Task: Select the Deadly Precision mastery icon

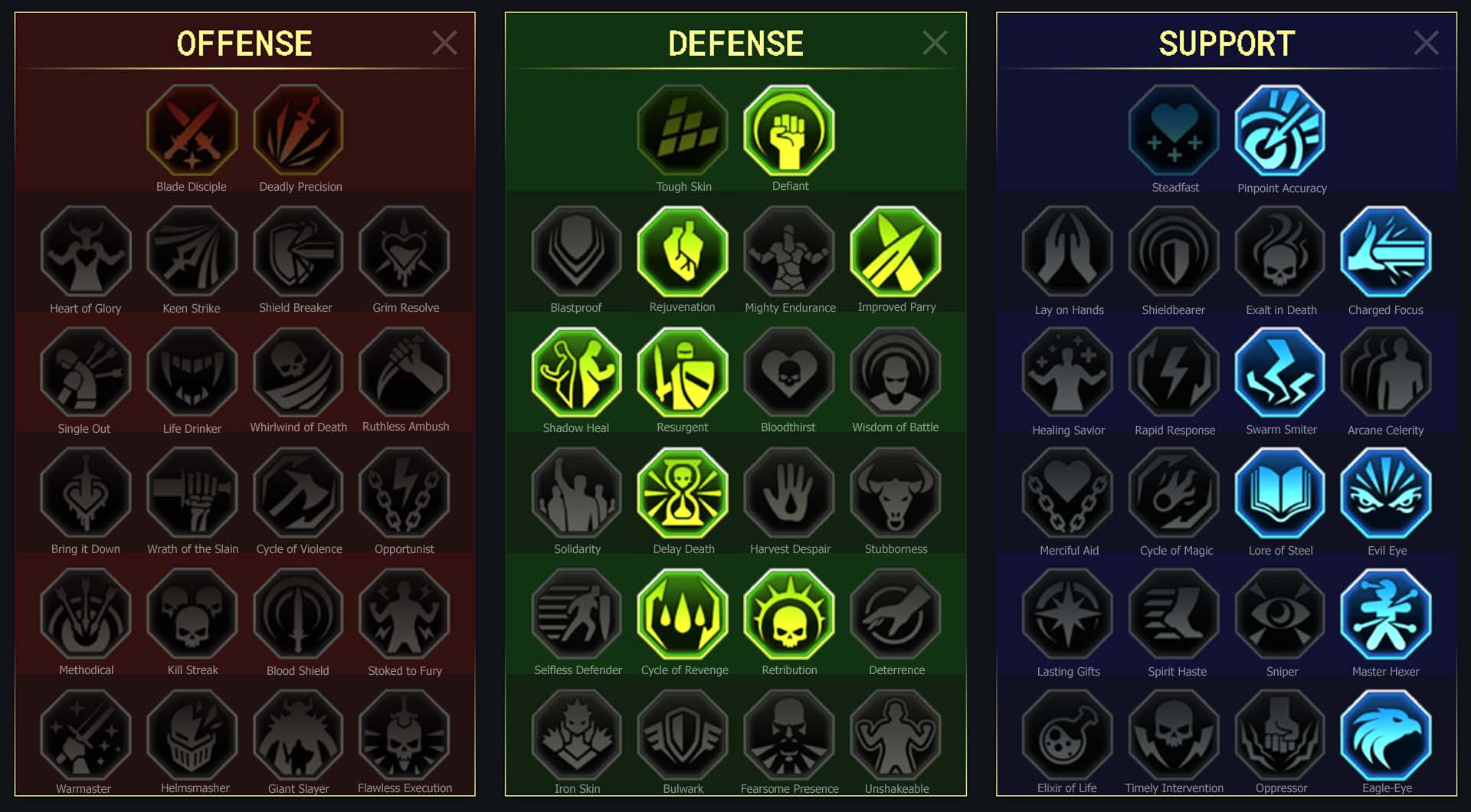Action: pyautogui.click(x=298, y=130)
